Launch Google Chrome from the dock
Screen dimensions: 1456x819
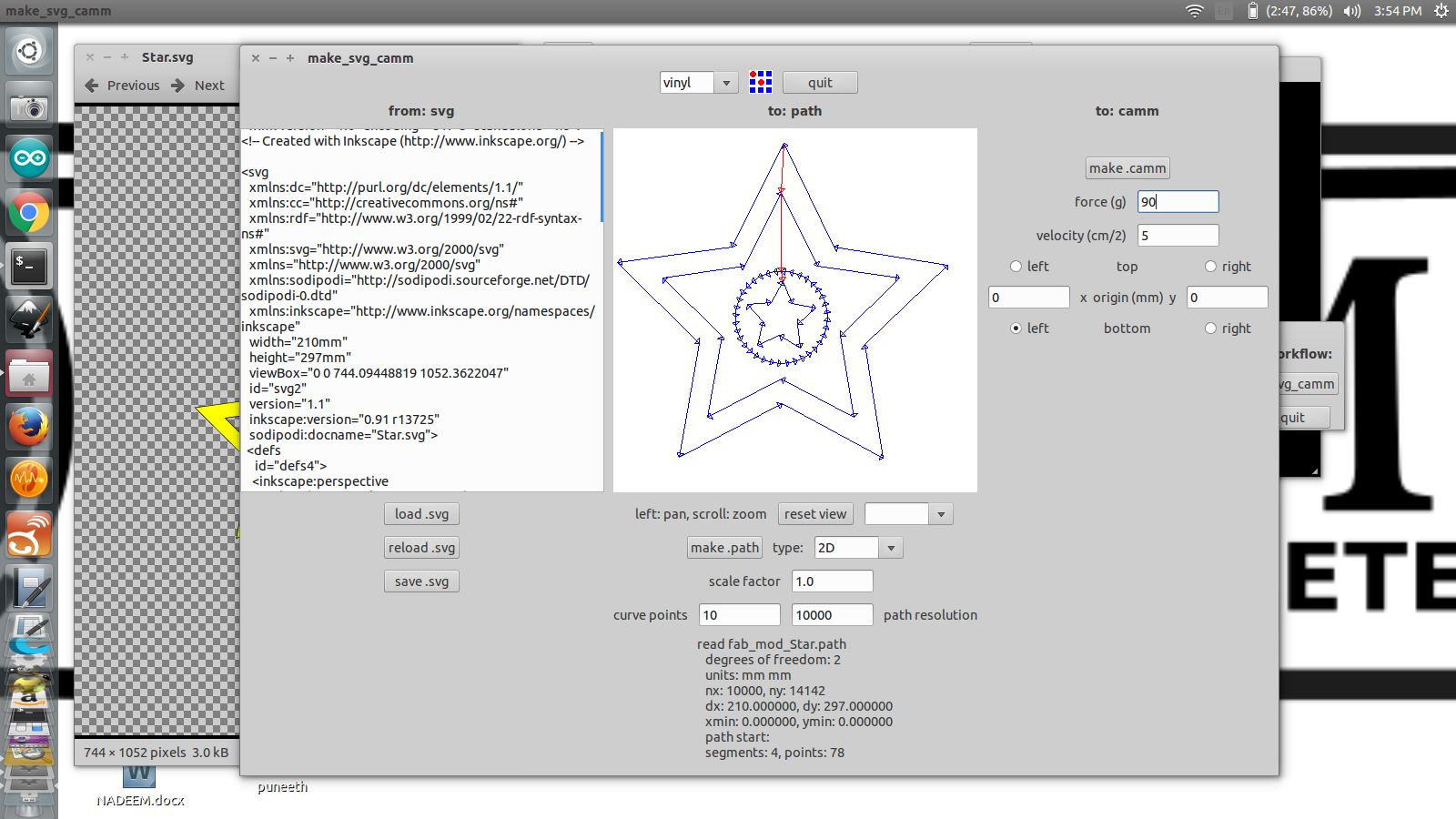(x=29, y=213)
